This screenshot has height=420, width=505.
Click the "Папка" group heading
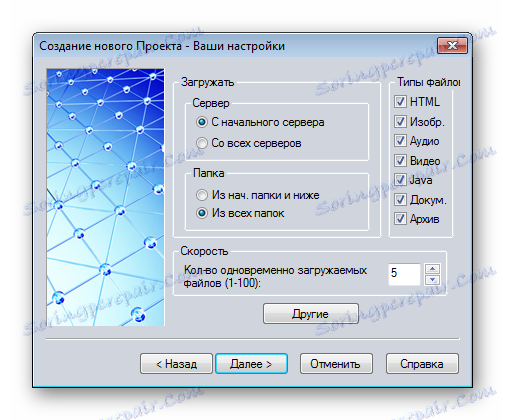pyautogui.click(x=209, y=173)
